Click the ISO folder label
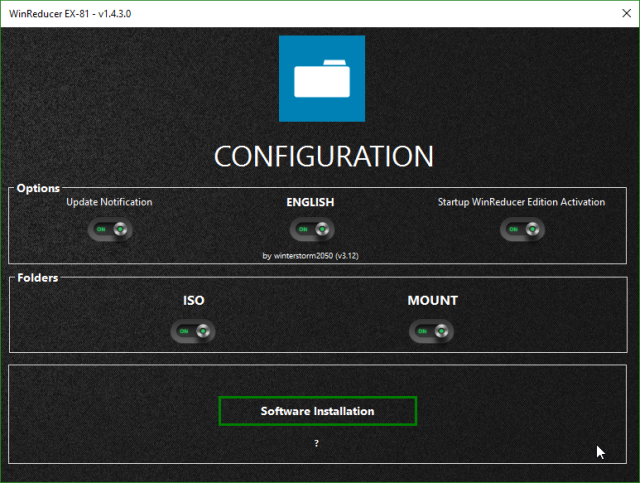The image size is (640, 483). (193, 300)
